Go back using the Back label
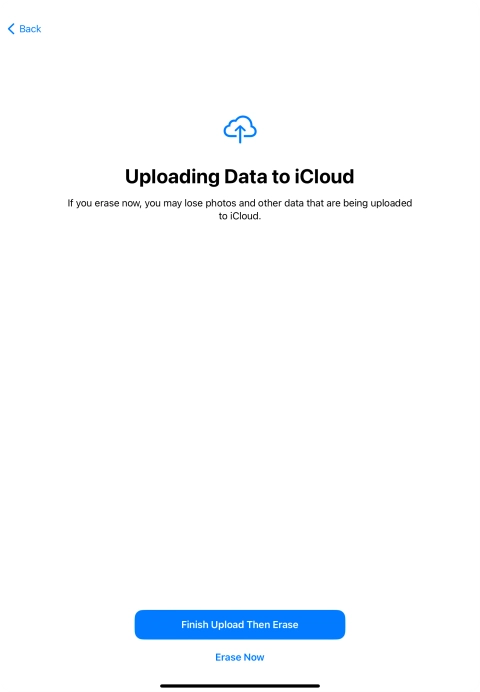 (30, 29)
